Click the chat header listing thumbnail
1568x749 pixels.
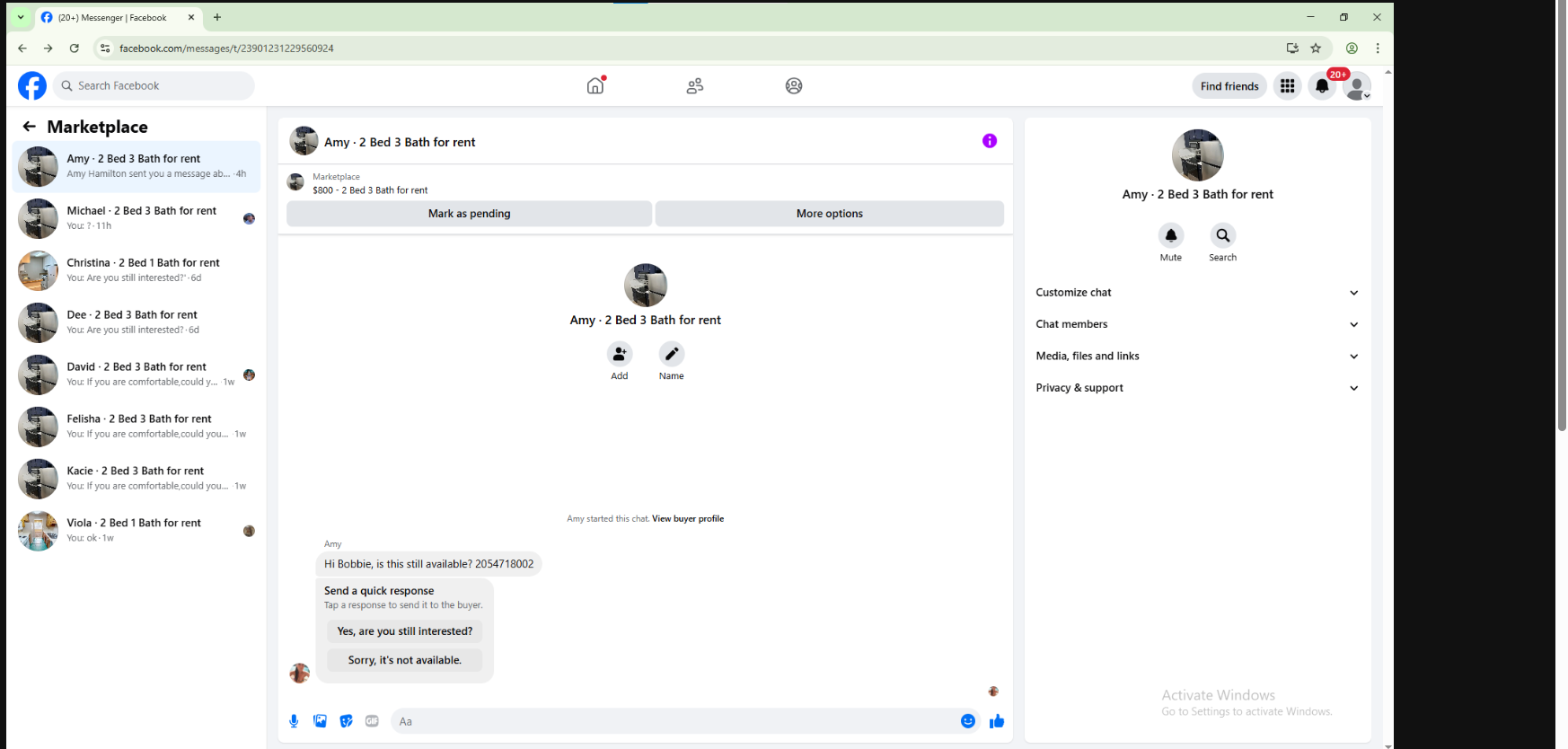(304, 141)
